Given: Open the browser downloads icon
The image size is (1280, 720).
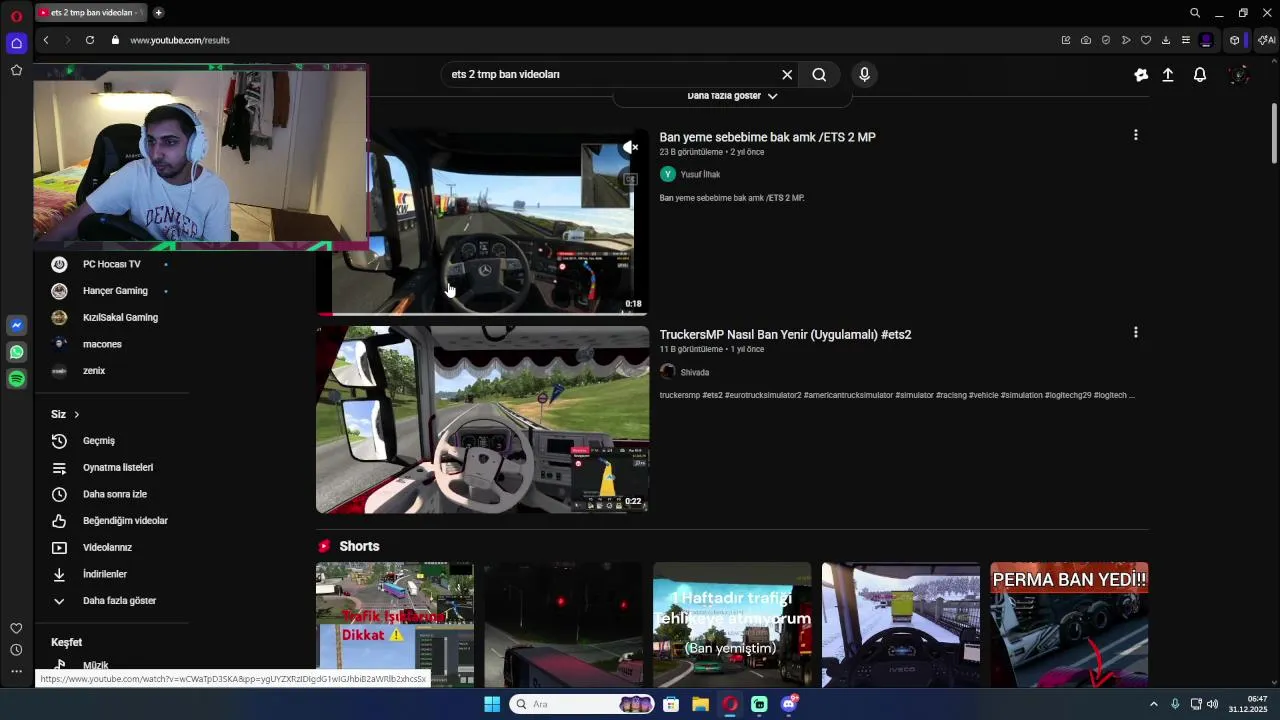Looking at the screenshot, I should point(1166,40).
